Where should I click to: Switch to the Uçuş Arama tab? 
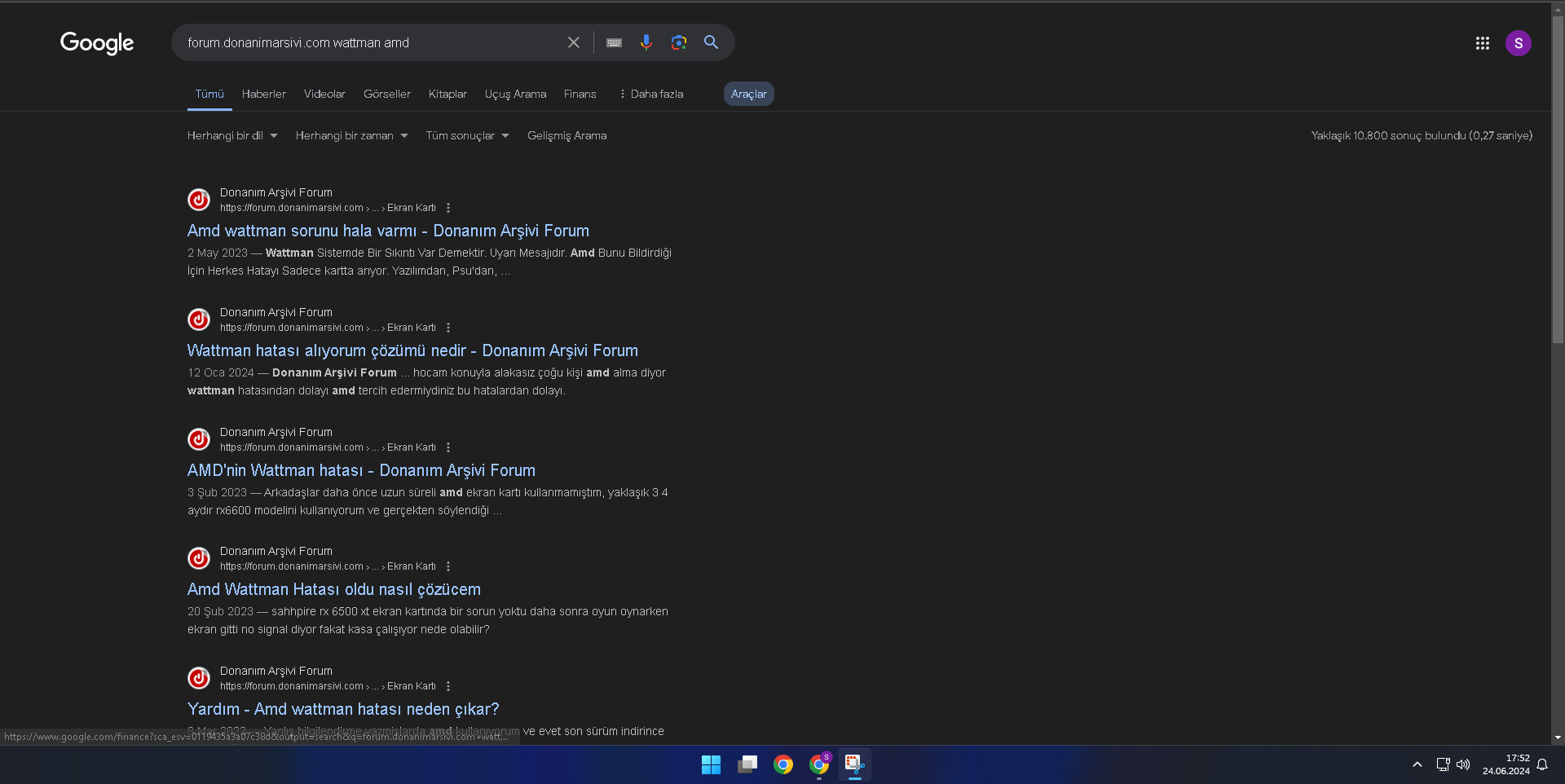tap(515, 95)
